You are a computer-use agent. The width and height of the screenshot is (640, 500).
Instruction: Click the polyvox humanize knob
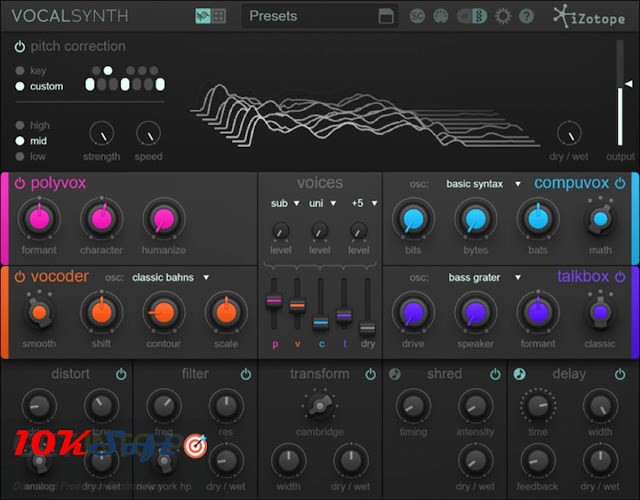pyautogui.click(x=164, y=219)
